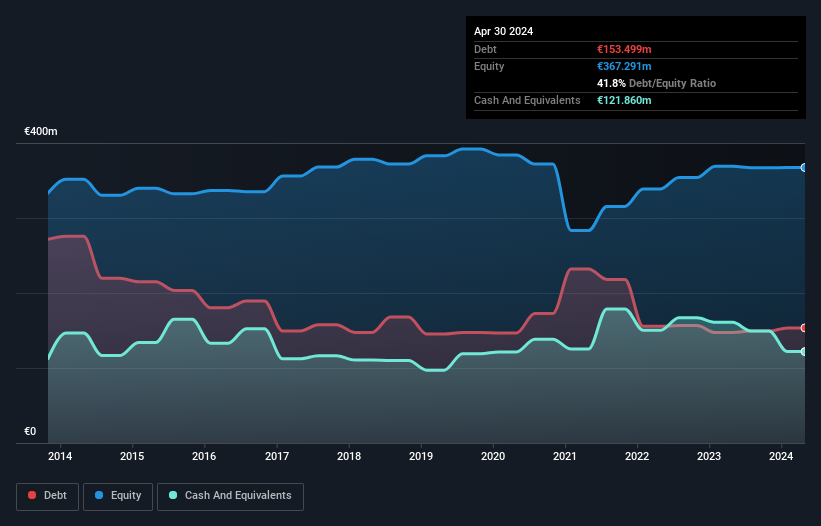Click the €367.291m equity value
This screenshot has height=526, width=821.
point(624,66)
